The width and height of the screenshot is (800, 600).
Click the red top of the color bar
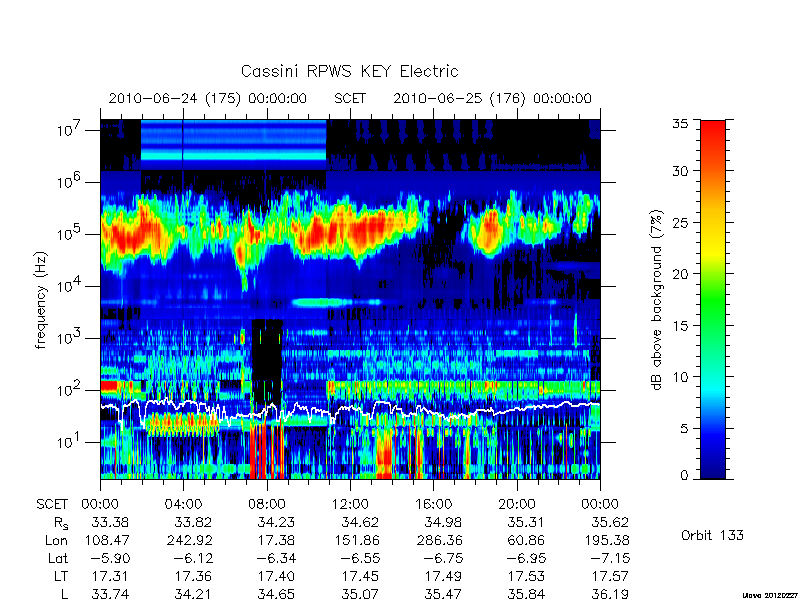pos(713,128)
